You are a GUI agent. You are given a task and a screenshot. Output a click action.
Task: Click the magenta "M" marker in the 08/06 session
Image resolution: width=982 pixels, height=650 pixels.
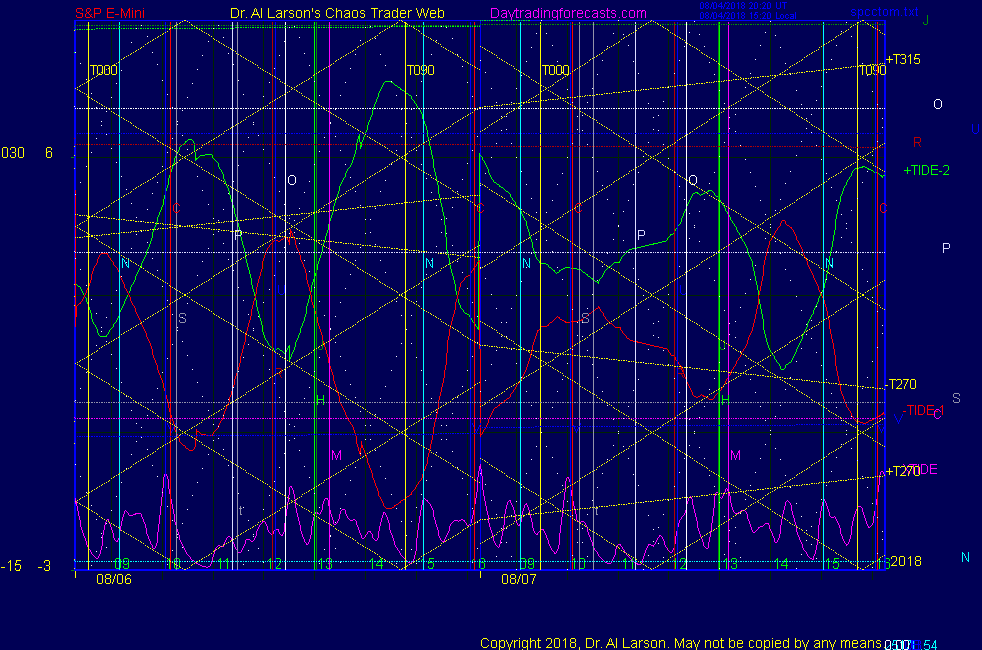(336, 455)
